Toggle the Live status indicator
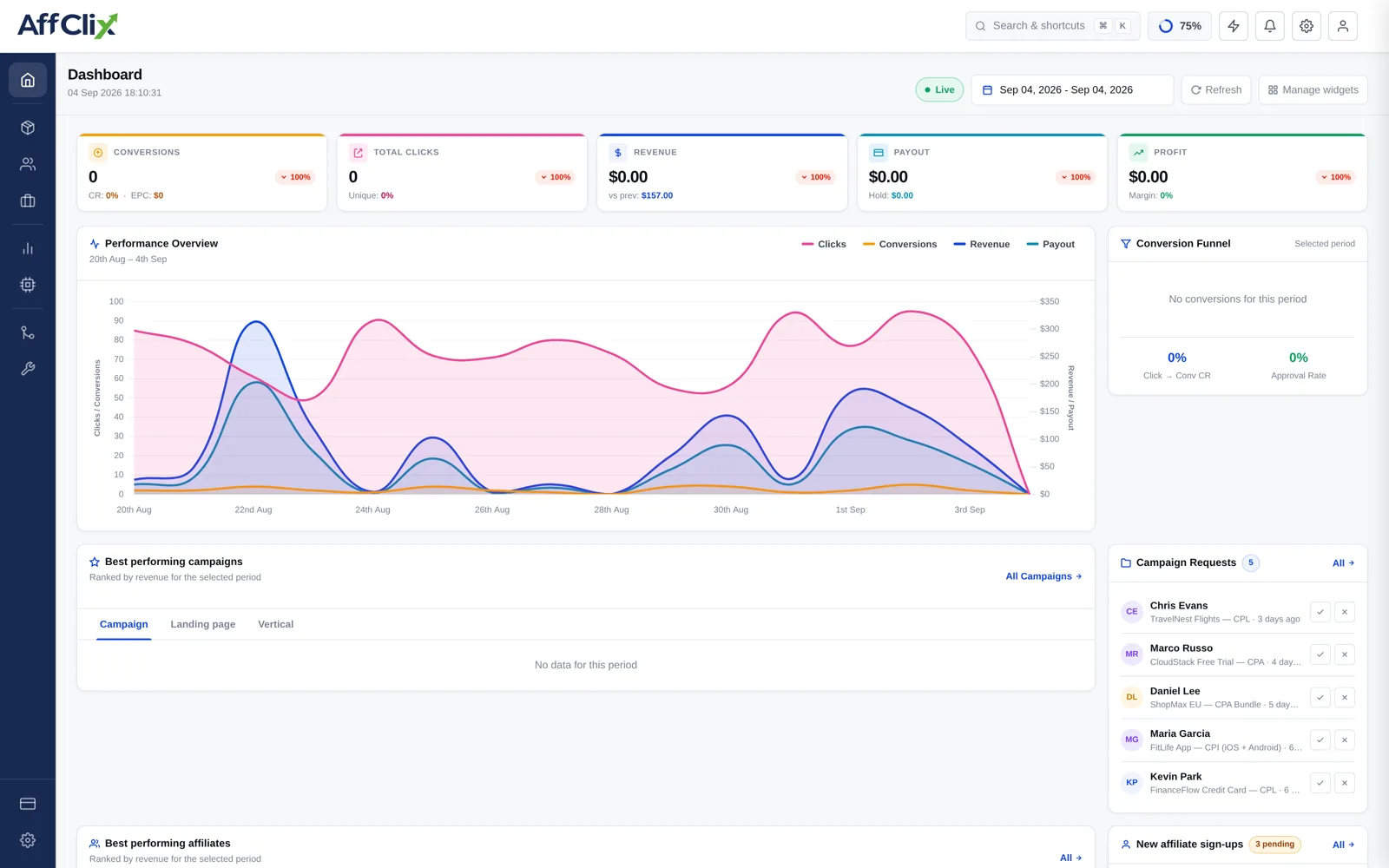The width and height of the screenshot is (1389, 868). click(x=939, y=89)
